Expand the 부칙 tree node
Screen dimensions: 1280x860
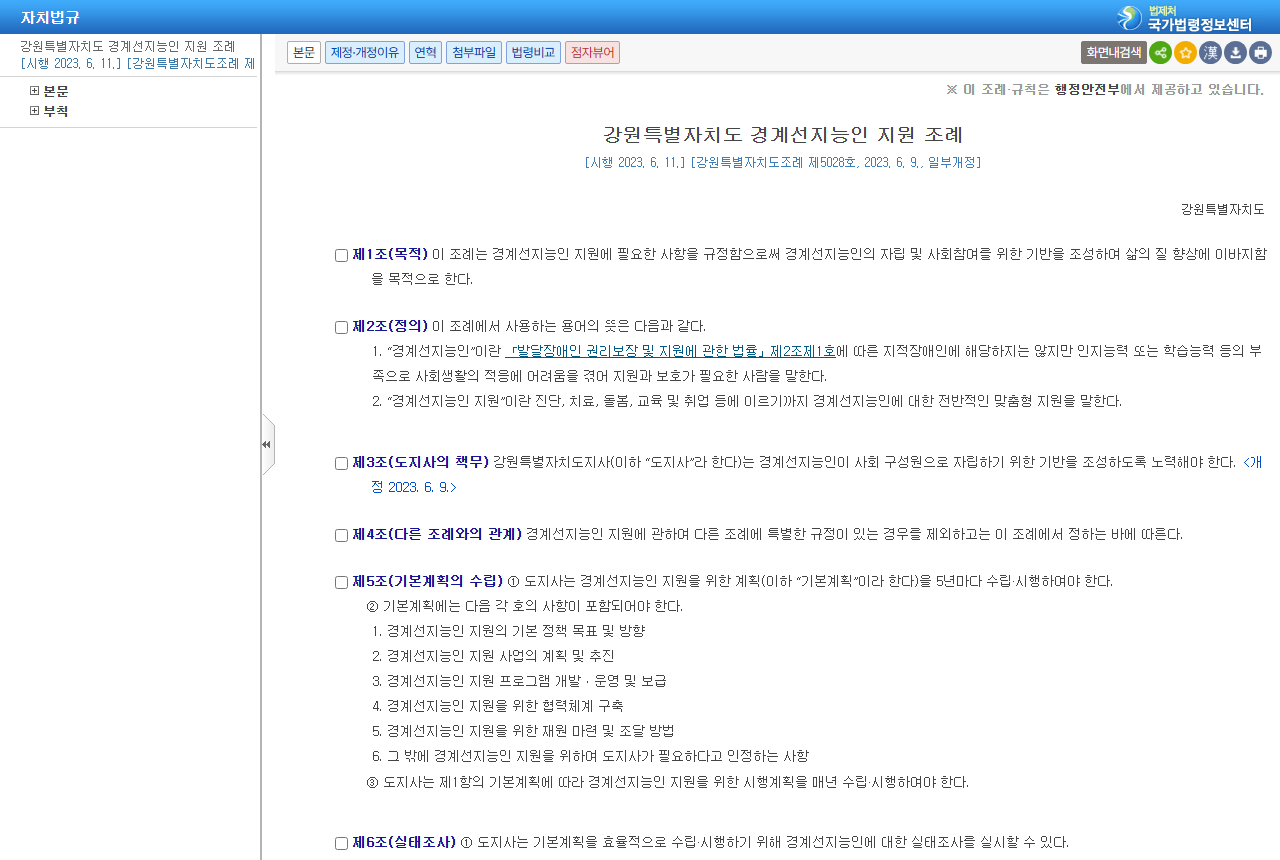pos(34,111)
